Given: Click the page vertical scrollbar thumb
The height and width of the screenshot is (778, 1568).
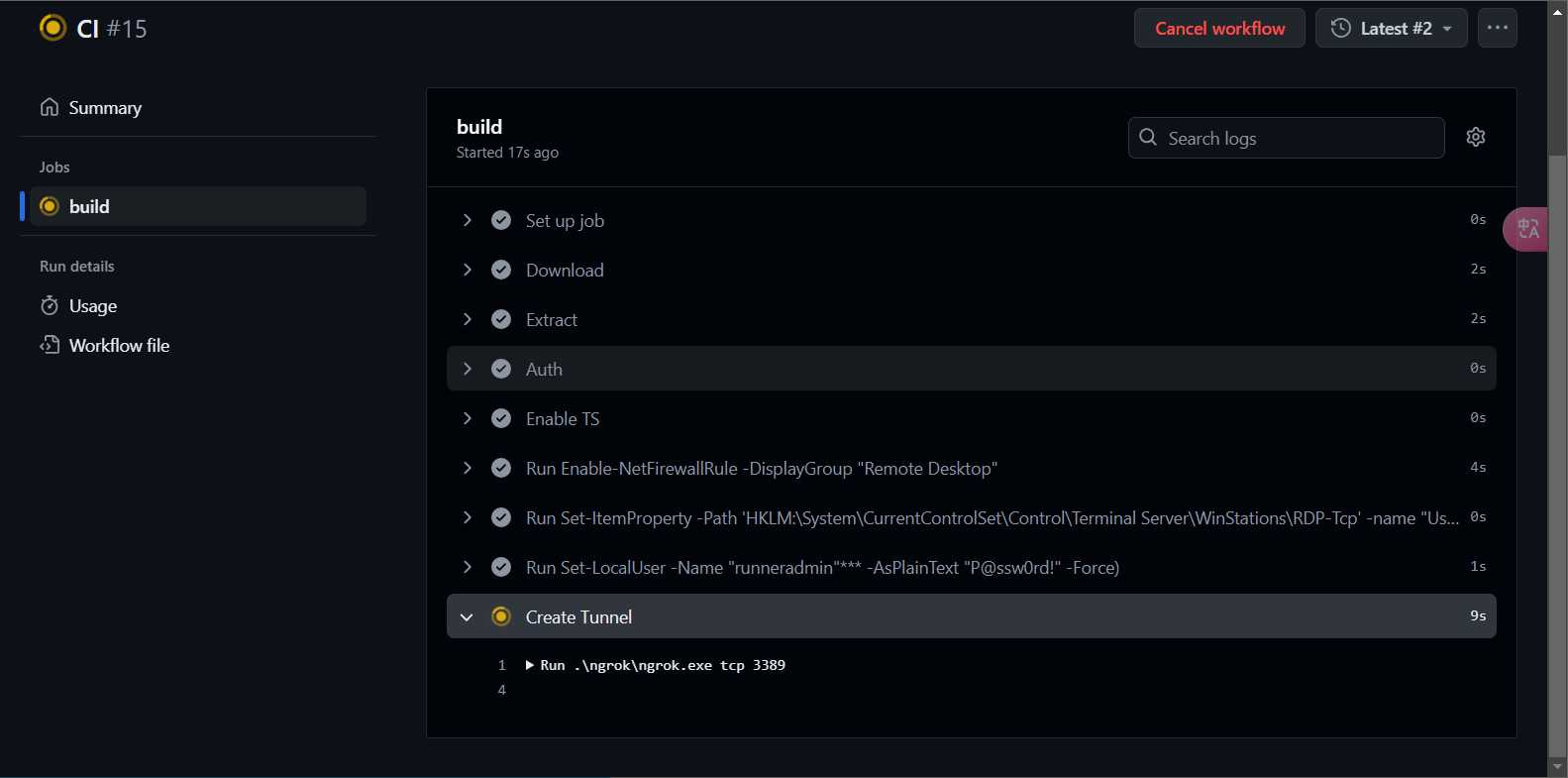Looking at the screenshot, I should pyautogui.click(x=1558, y=456).
